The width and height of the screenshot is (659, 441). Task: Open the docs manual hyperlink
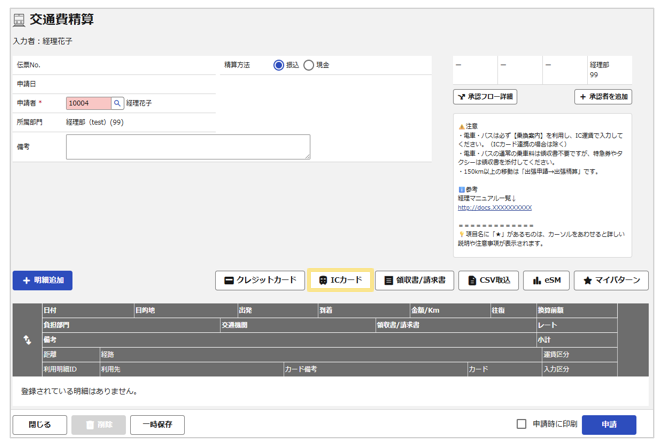[x=495, y=208]
